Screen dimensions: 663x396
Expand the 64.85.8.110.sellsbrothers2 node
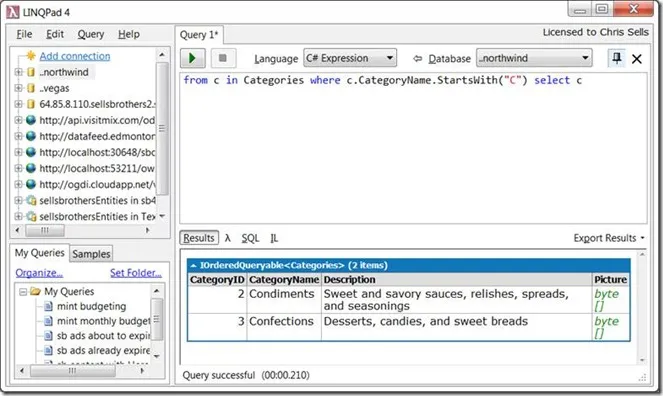[x=18, y=104]
